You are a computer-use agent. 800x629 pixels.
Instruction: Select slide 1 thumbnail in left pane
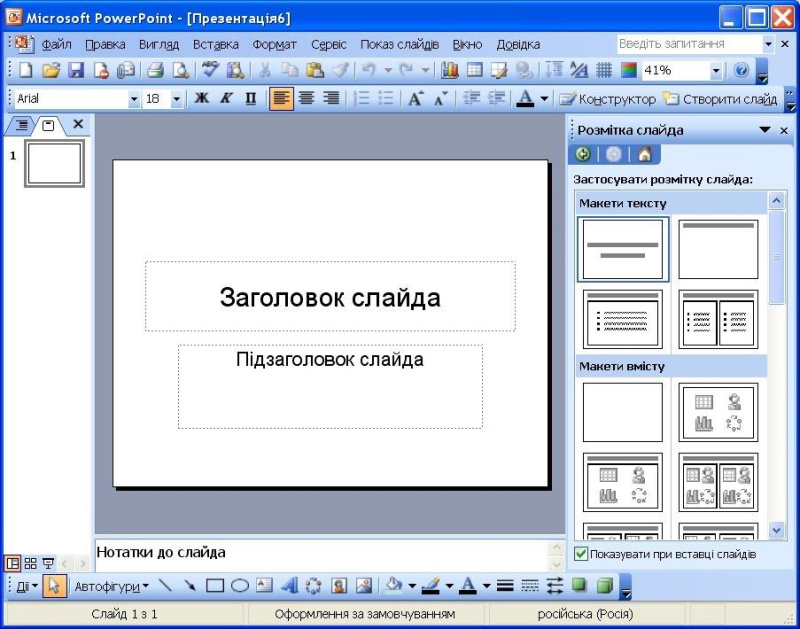[x=55, y=163]
